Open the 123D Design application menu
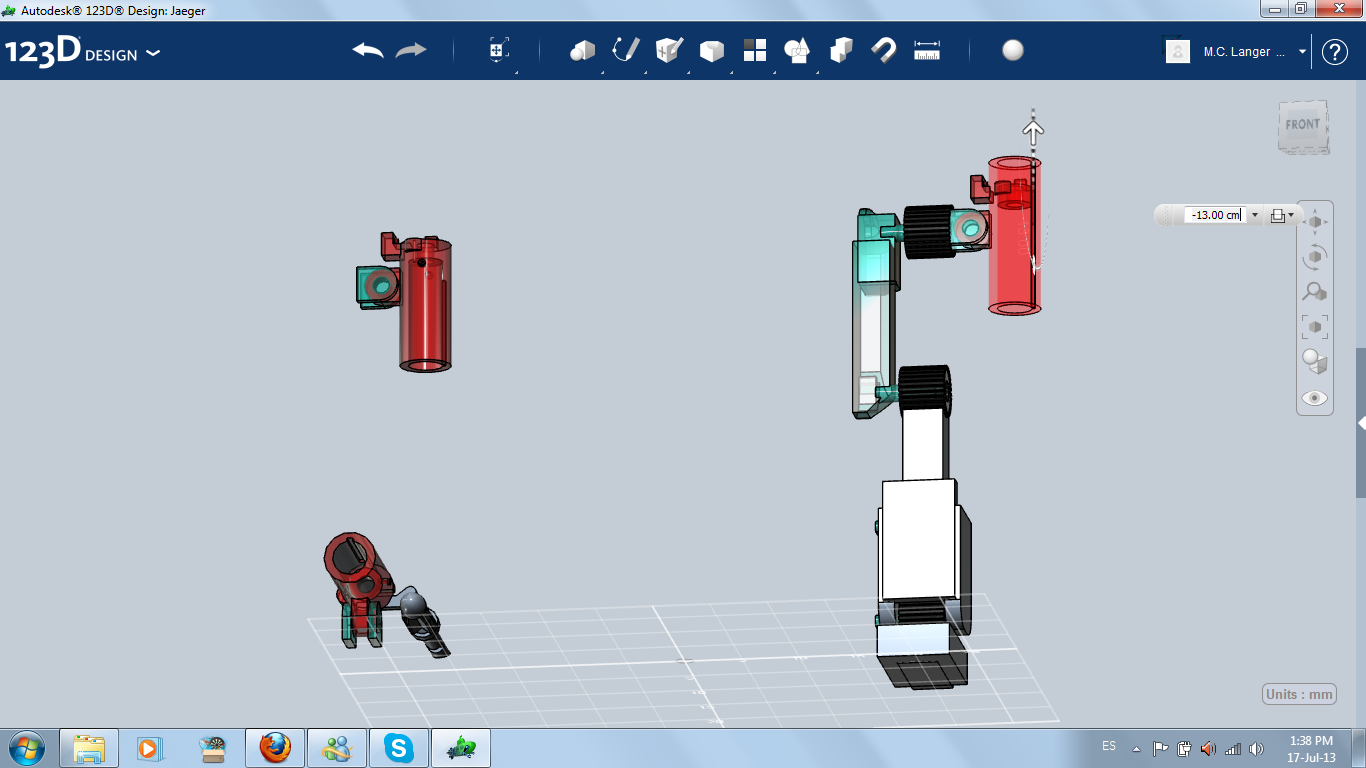The image size is (1366, 768). [x=82, y=52]
